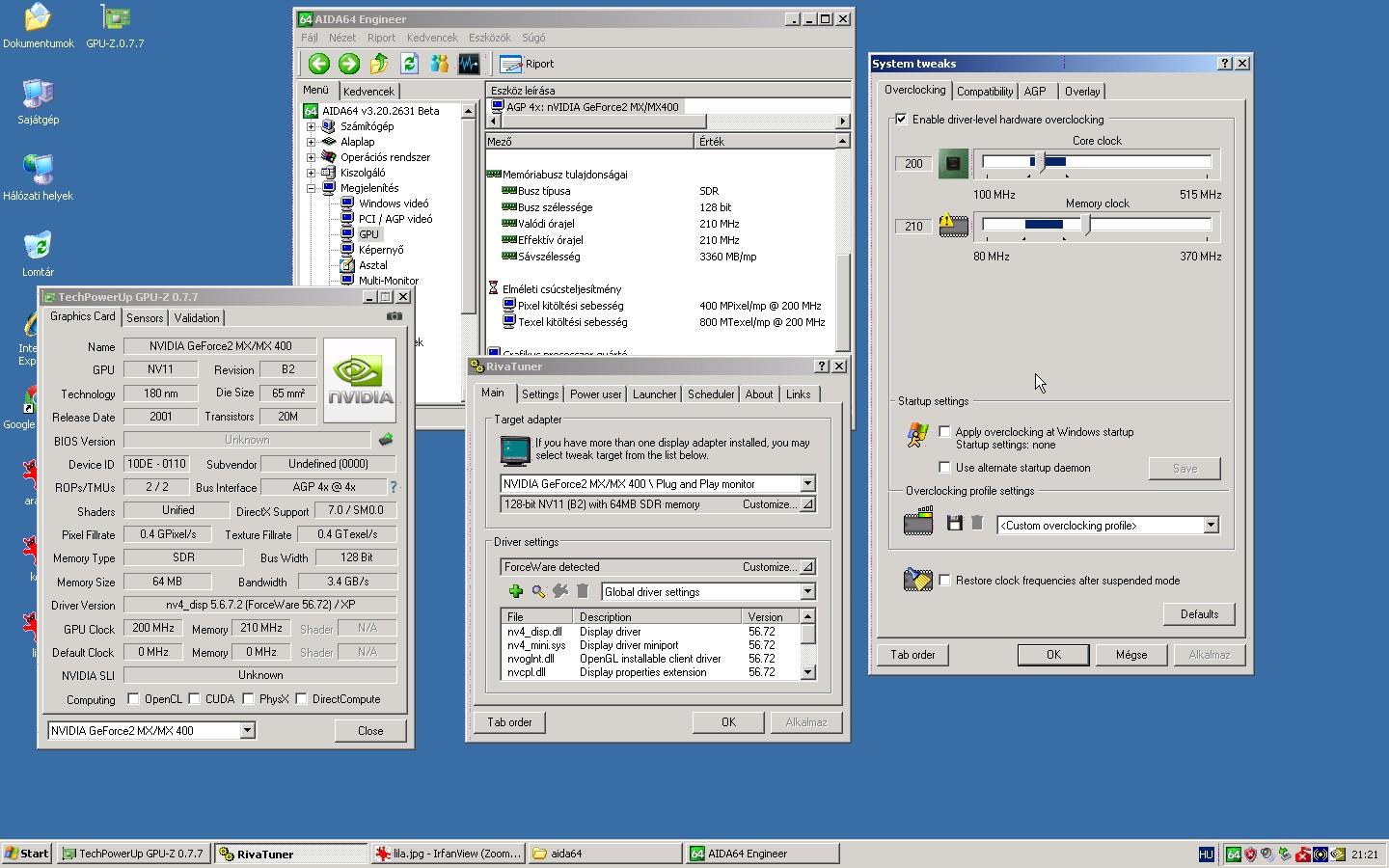Check OpenCL box in GPU-Z
This screenshot has height=868, width=1389.
pos(133,699)
